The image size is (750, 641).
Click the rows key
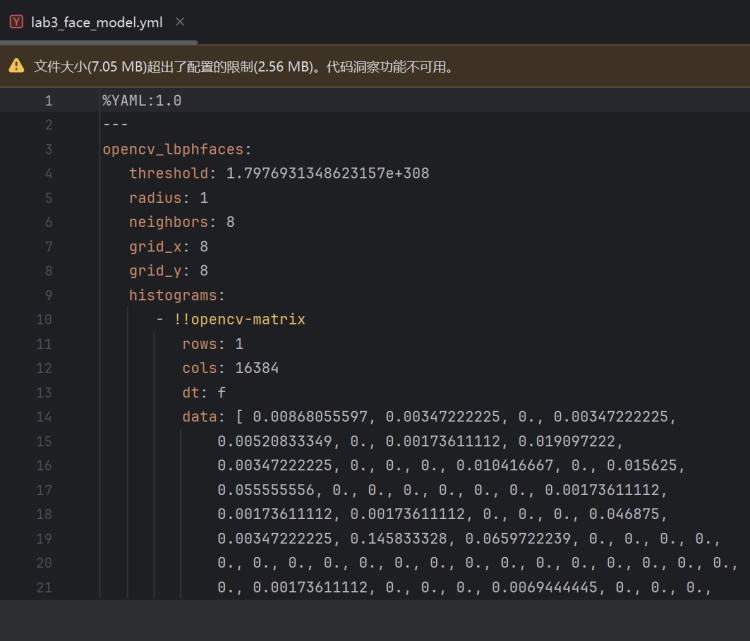tap(199, 343)
